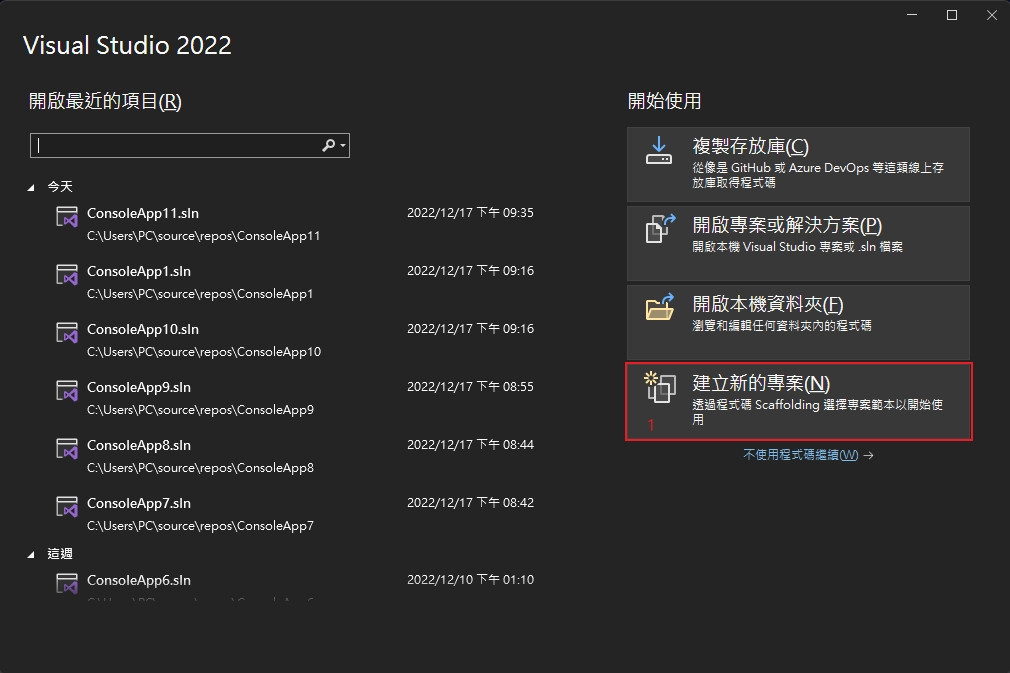Click path C:\Users\PC\source\repos\ConsoleApp7
Screen dimensions: 1010x673
coord(200,526)
